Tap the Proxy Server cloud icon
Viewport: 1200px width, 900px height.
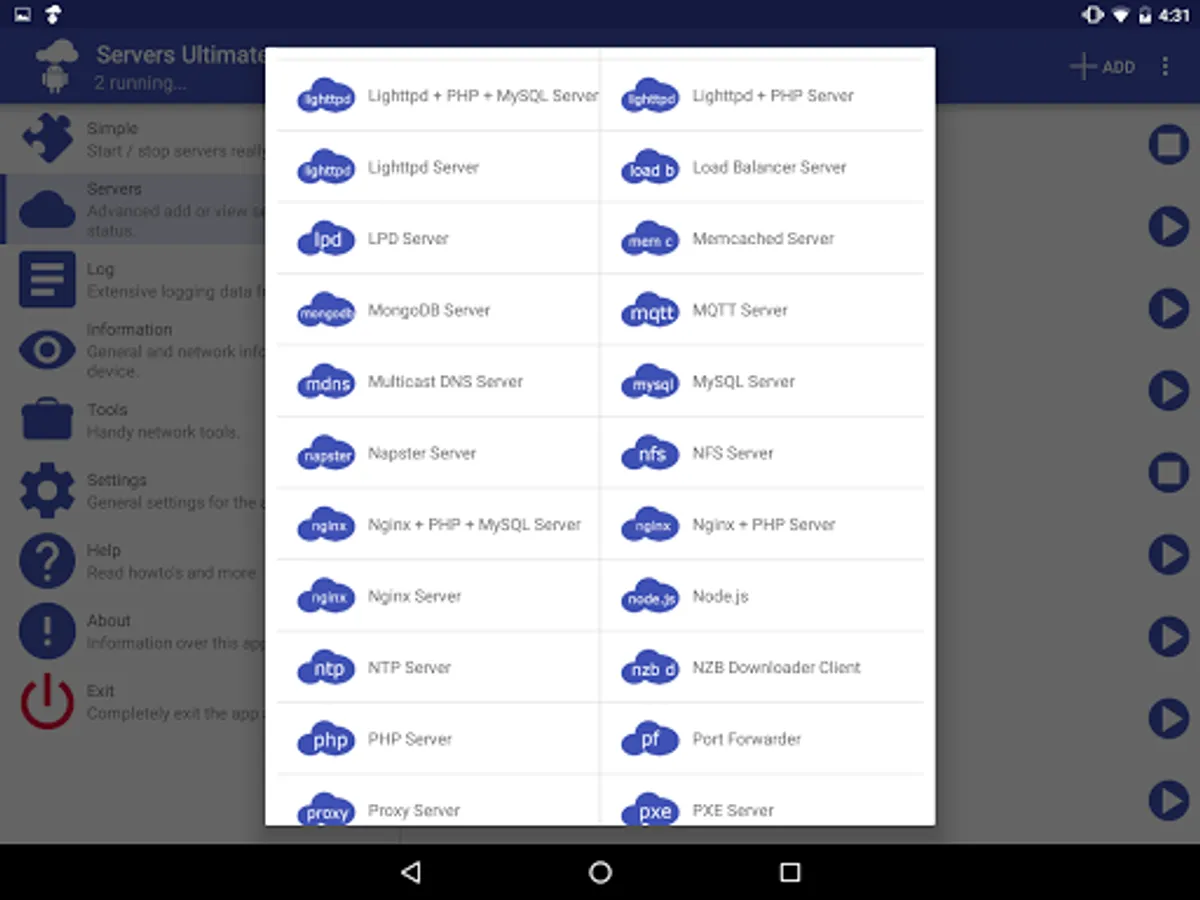click(327, 808)
